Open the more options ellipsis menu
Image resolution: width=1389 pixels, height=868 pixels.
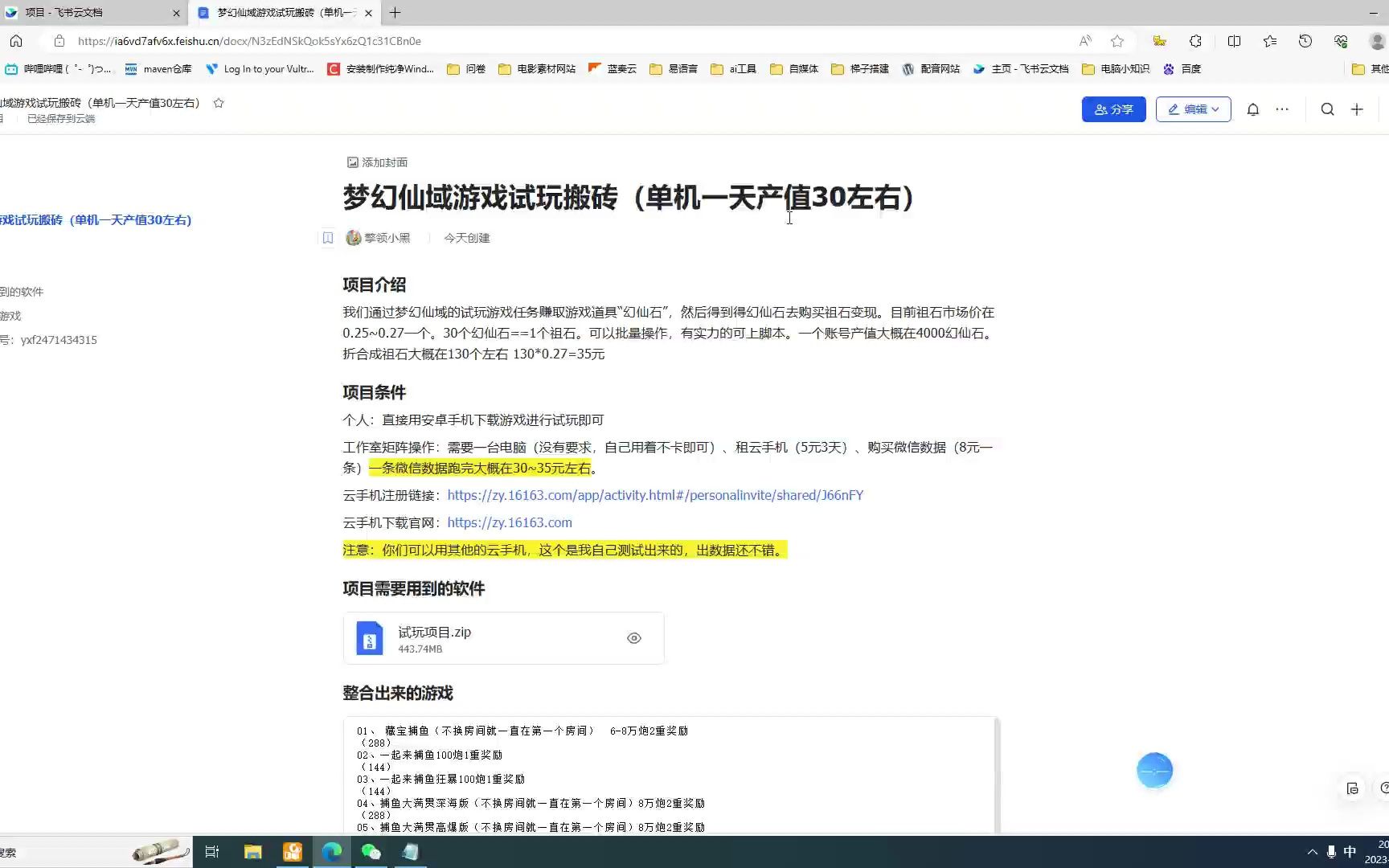click(1282, 109)
